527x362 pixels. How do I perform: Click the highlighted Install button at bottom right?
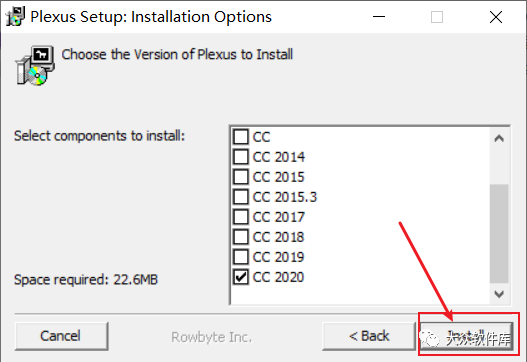click(x=467, y=336)
